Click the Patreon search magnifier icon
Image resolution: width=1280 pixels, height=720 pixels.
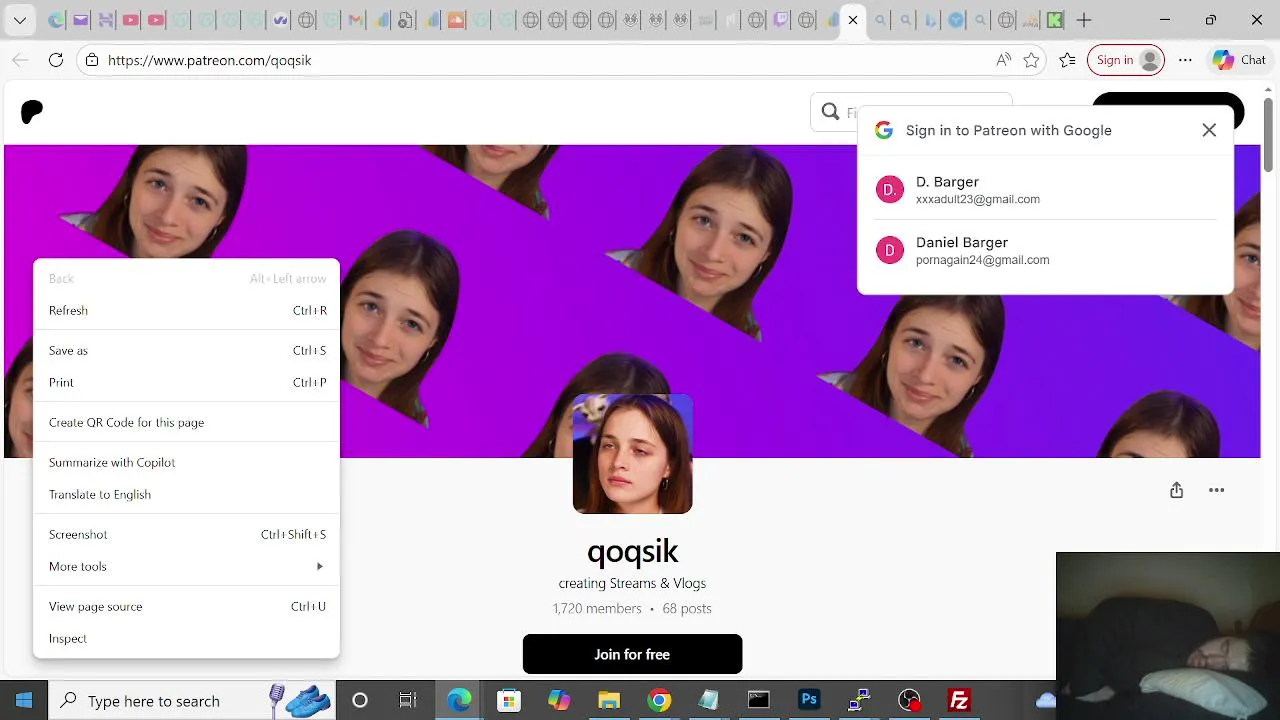(x=830, y=112)
